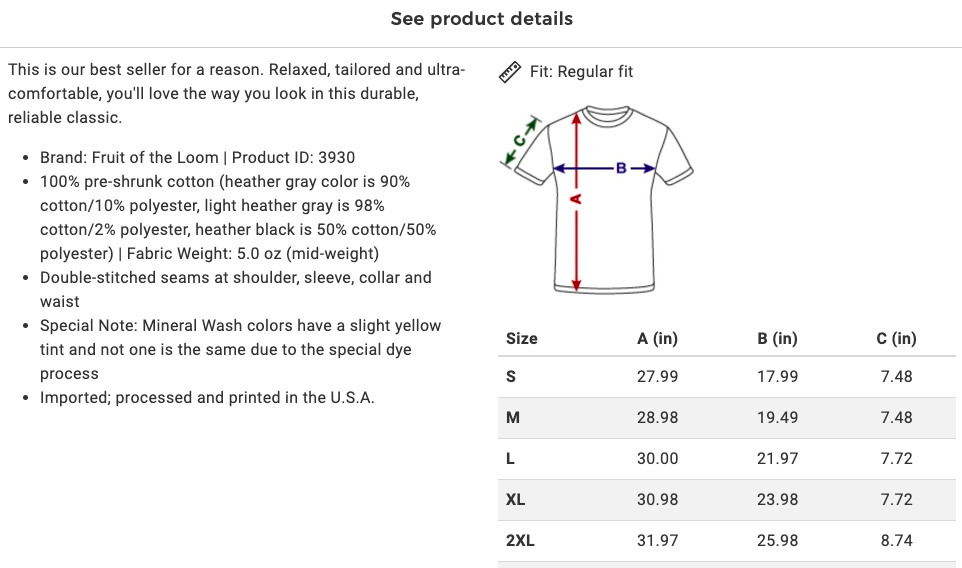Click the green C sleeve arrow on shirt
The width and height of the screenshot is (962, 568).
pos(520,142)
